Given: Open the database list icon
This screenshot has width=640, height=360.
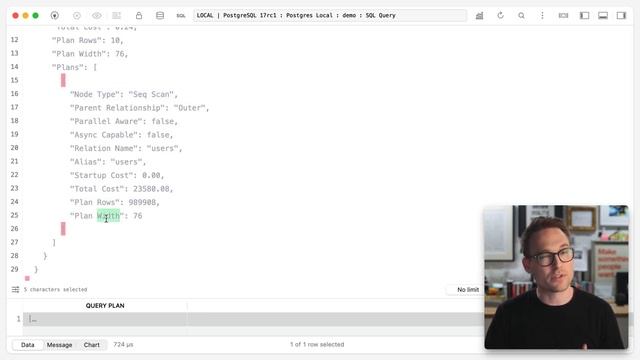Looking at the screenshot, I should tap(160, 16).
